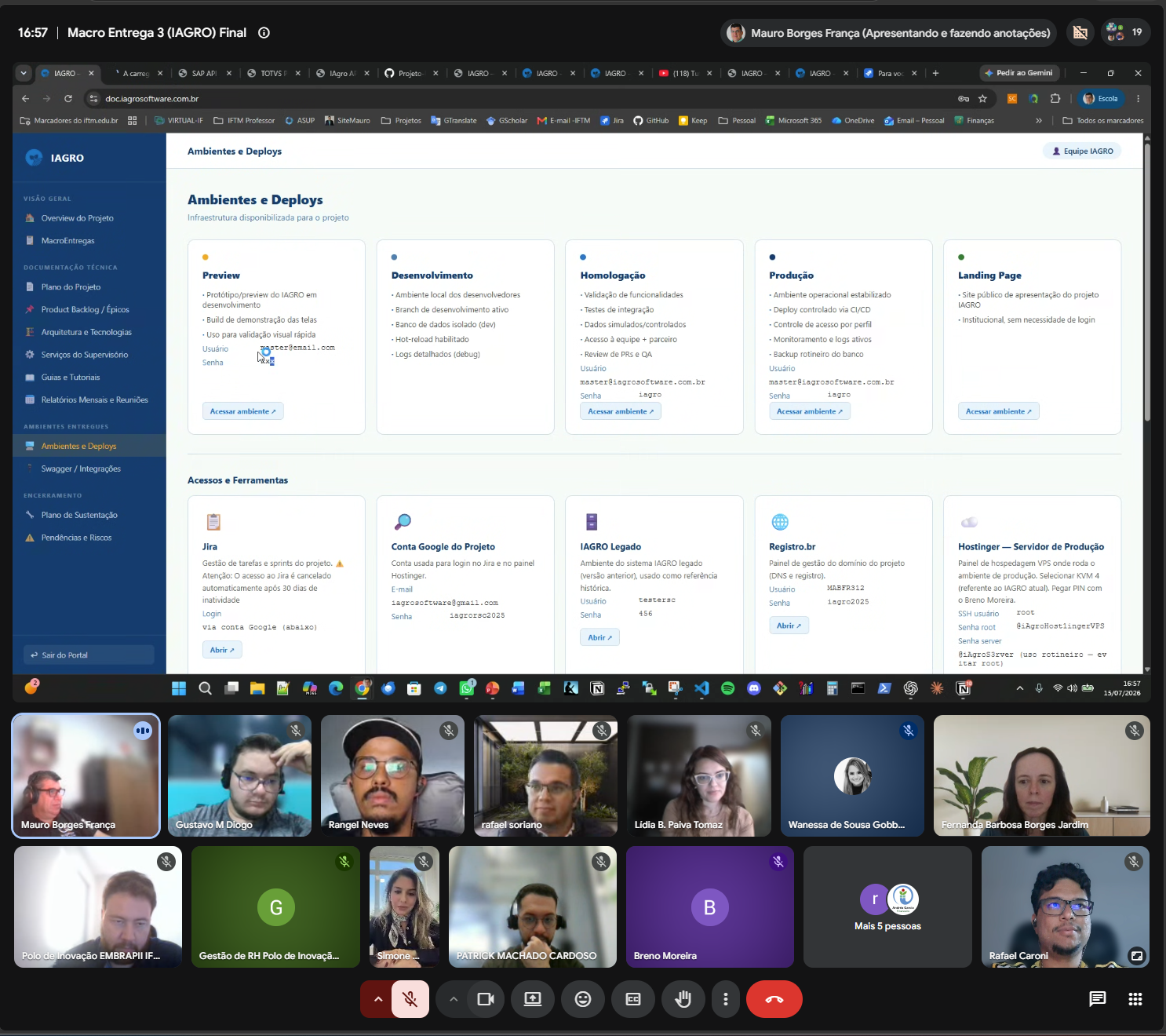The width and height of the screenshot is (1166, 1036).
Task: Share your screen in Meet
Action: 533,999
